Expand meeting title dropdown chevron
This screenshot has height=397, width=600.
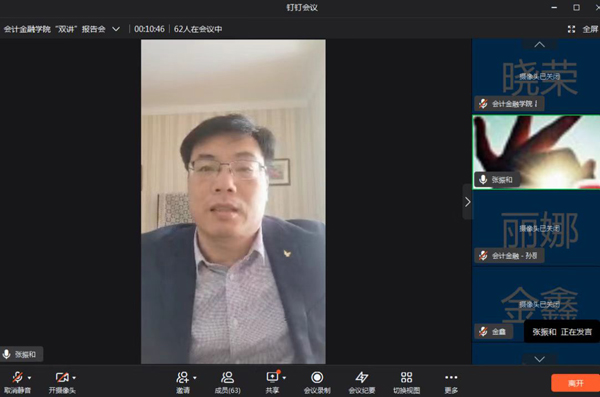(116, 29)
